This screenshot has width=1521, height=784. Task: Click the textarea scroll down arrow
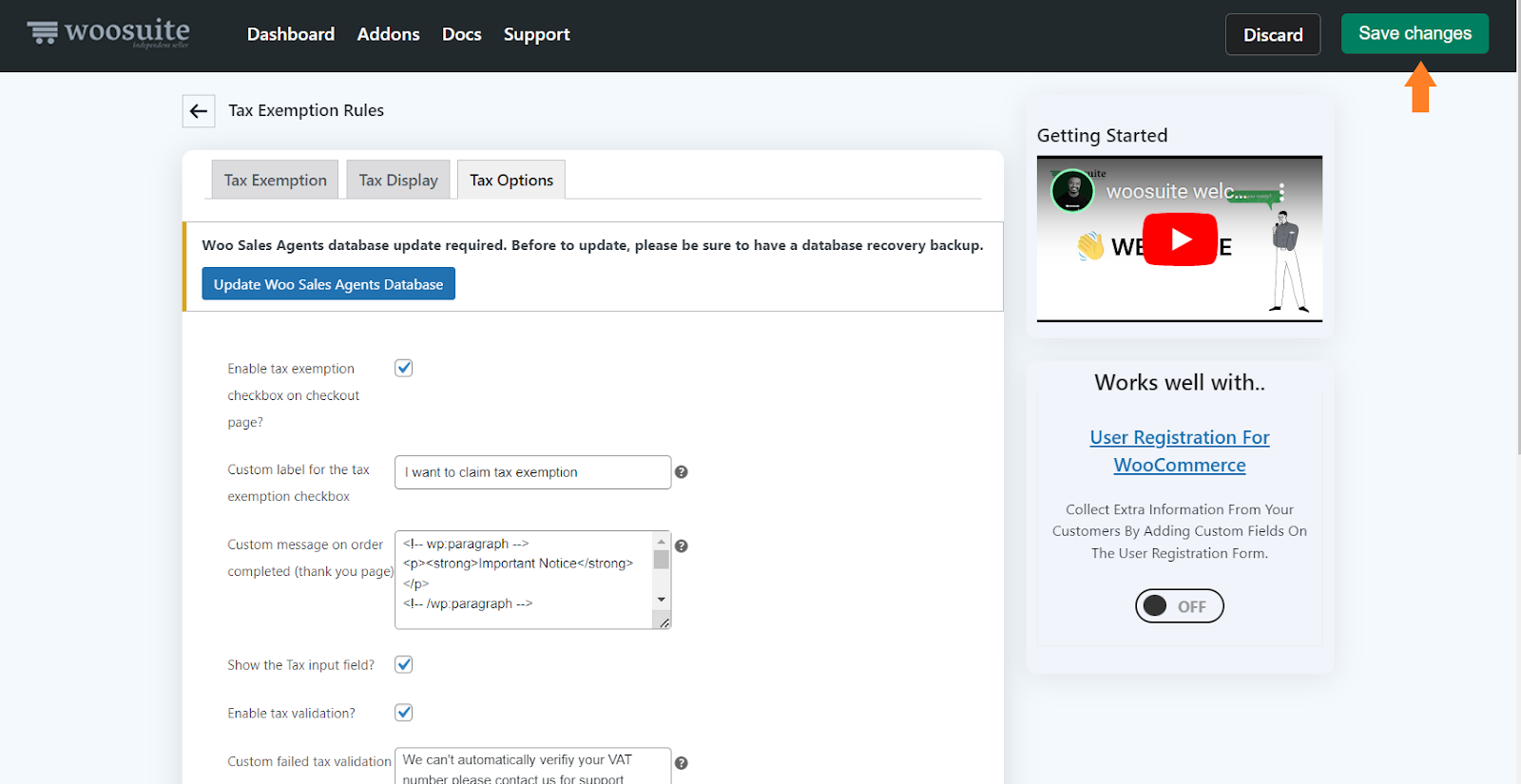pyautogui.click(x=662, y=600)
